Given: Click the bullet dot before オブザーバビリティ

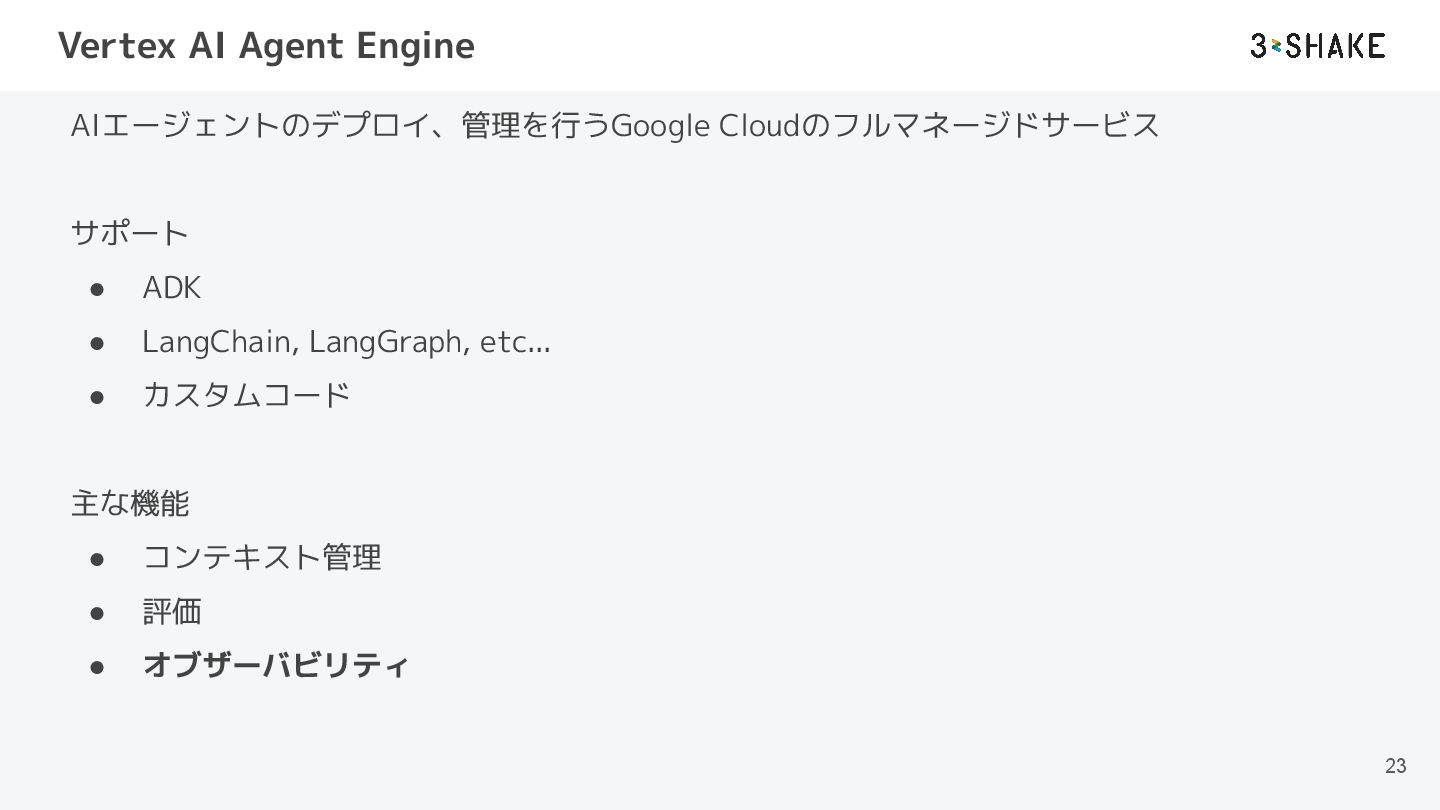Looking at the screenshot, I should (97, 666).
